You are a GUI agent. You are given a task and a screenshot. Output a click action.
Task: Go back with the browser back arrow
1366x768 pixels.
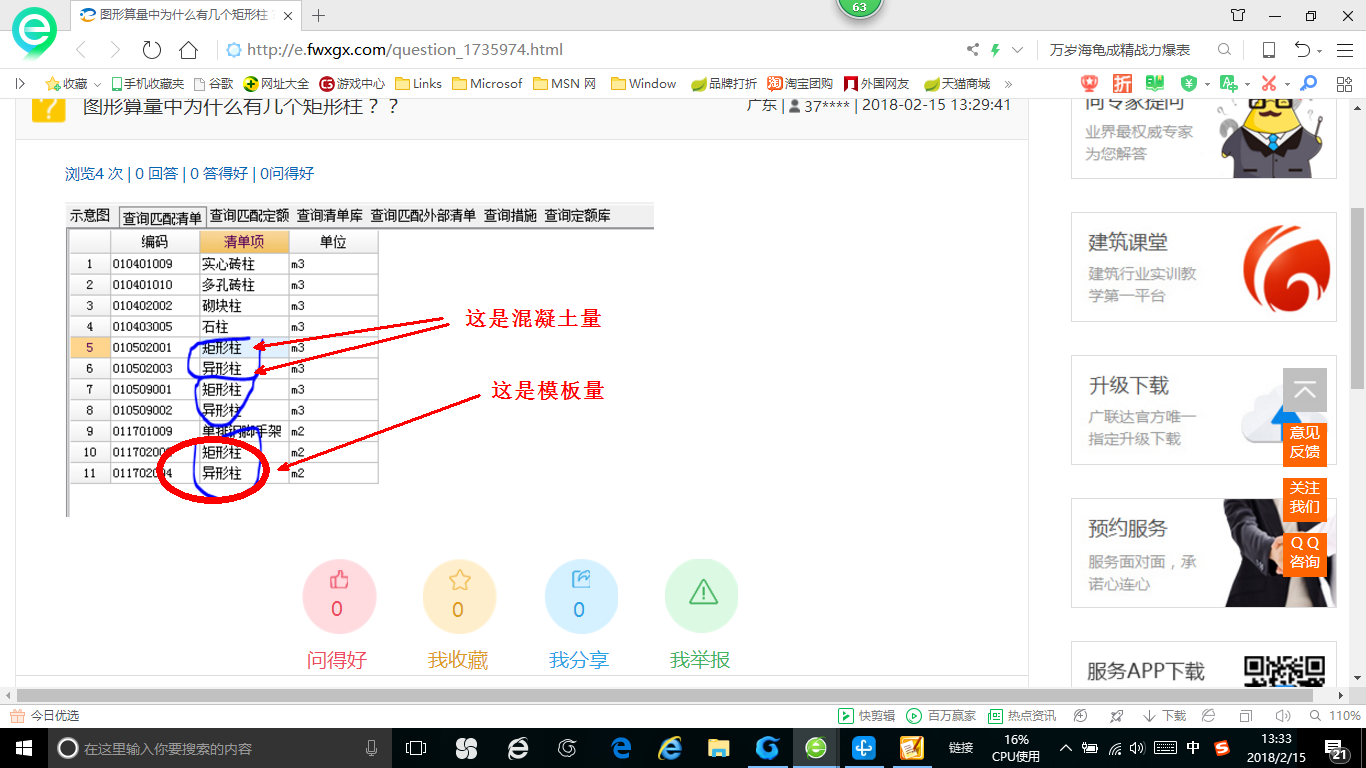pos(82,50)
